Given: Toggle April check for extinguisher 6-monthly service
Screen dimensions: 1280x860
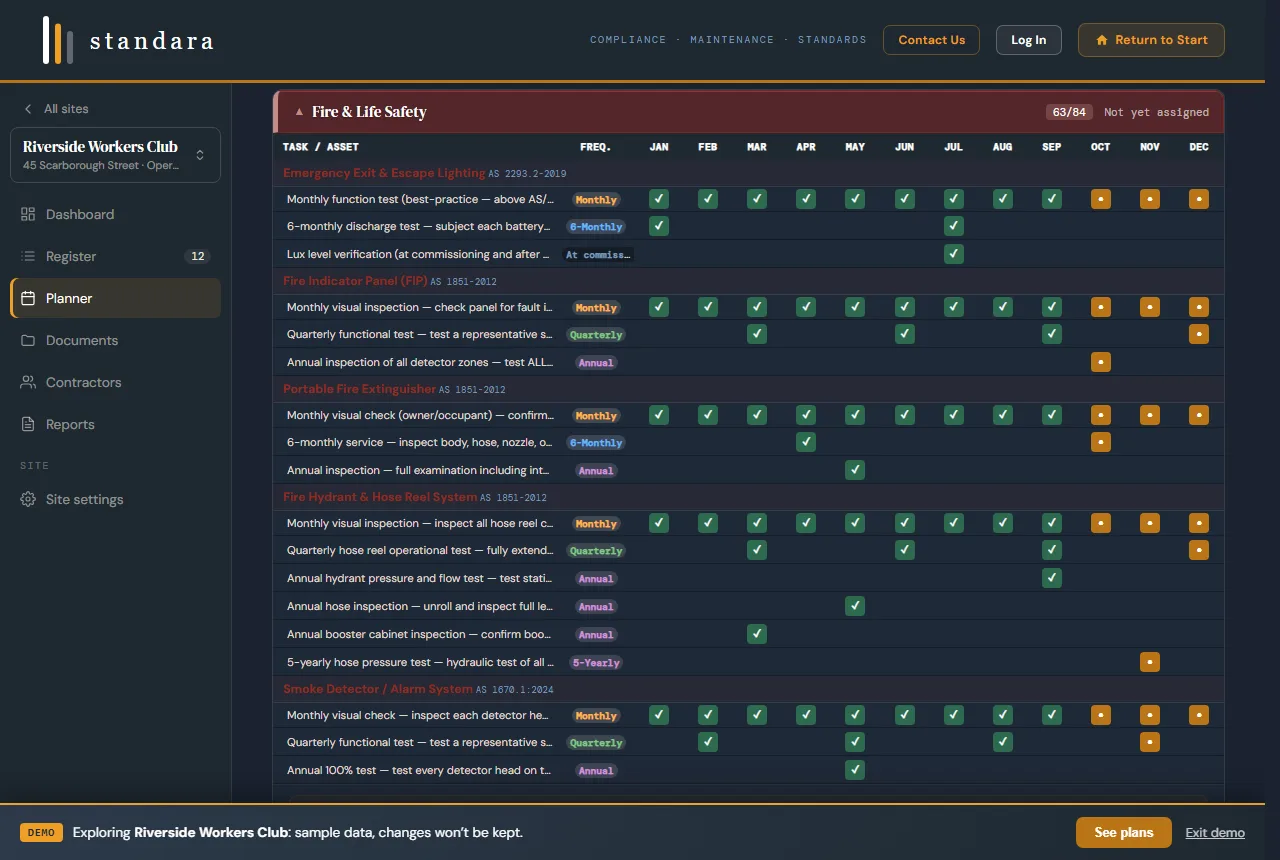Looking at the screenshot, I should (806, 442).
